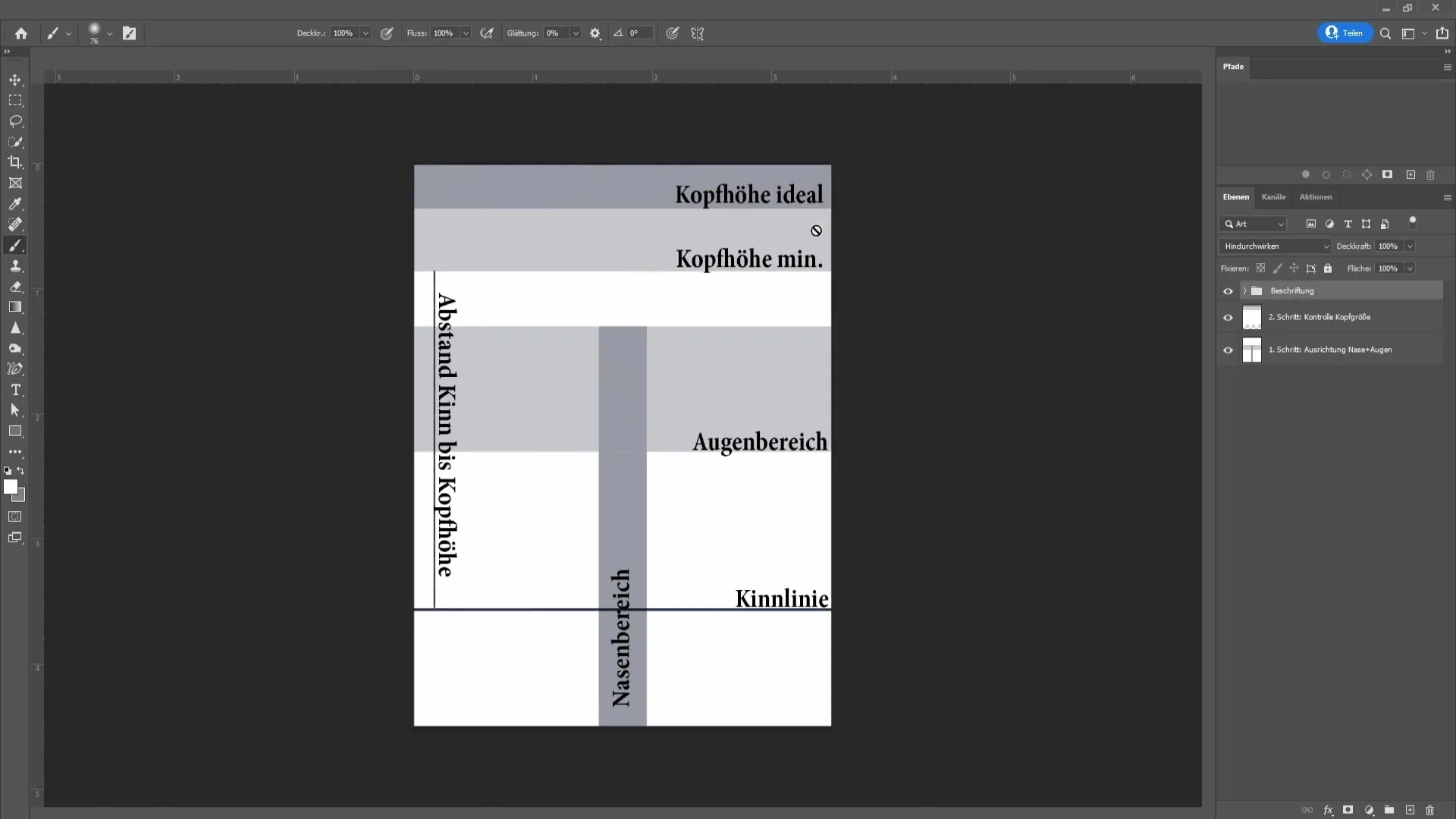Open the Fluss value dropdown
The height and width of the screenshot is (819, 1456).
(466, 33)
